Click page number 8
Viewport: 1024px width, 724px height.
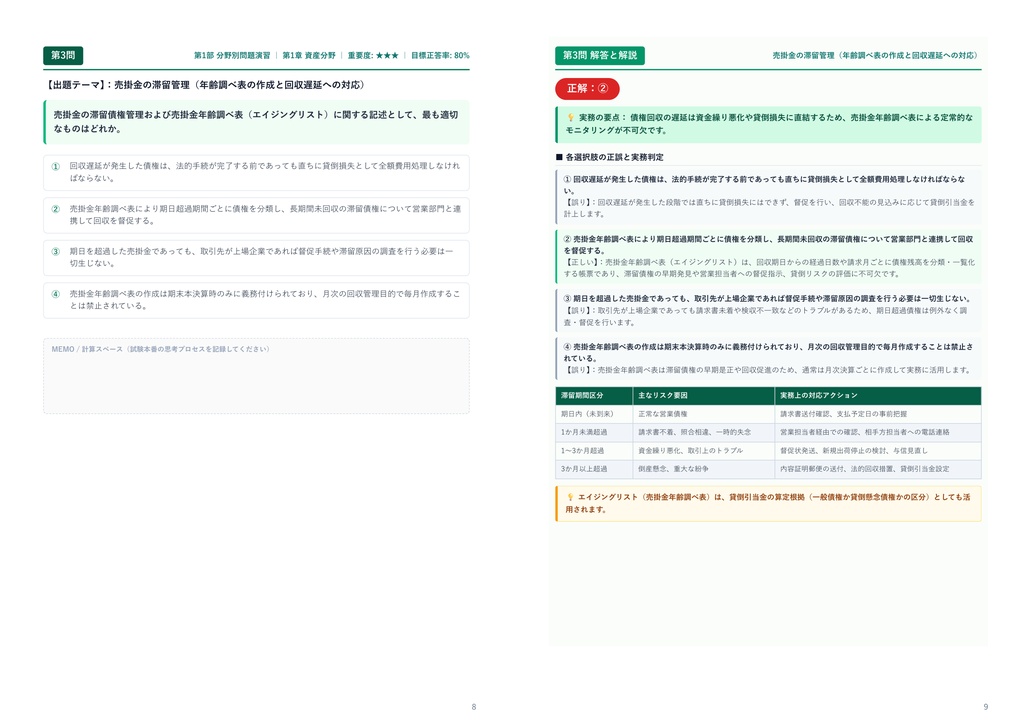pyautogui.click(x=474, y=707)
